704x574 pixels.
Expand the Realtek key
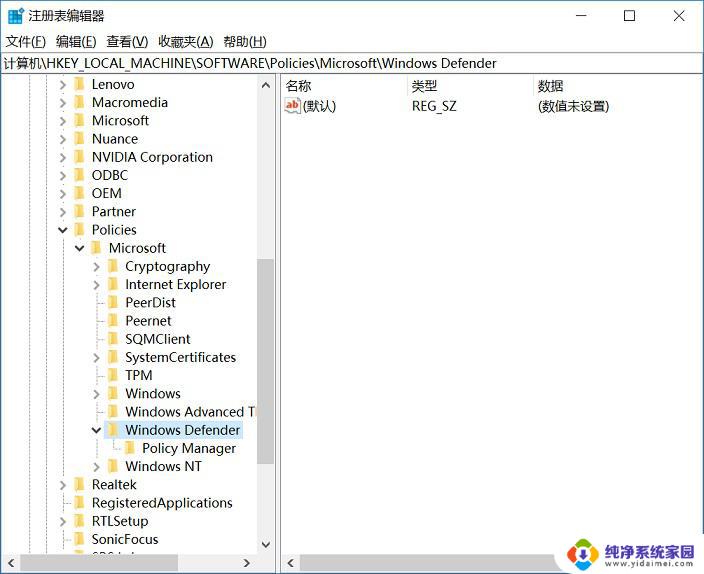pyautogui.click(x=62, y=485)
